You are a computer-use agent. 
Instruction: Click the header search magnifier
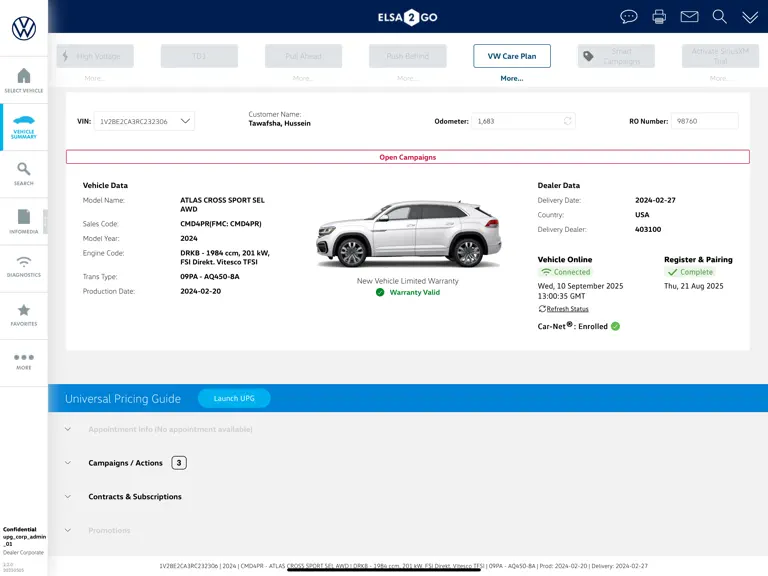[x=719, y=17]
